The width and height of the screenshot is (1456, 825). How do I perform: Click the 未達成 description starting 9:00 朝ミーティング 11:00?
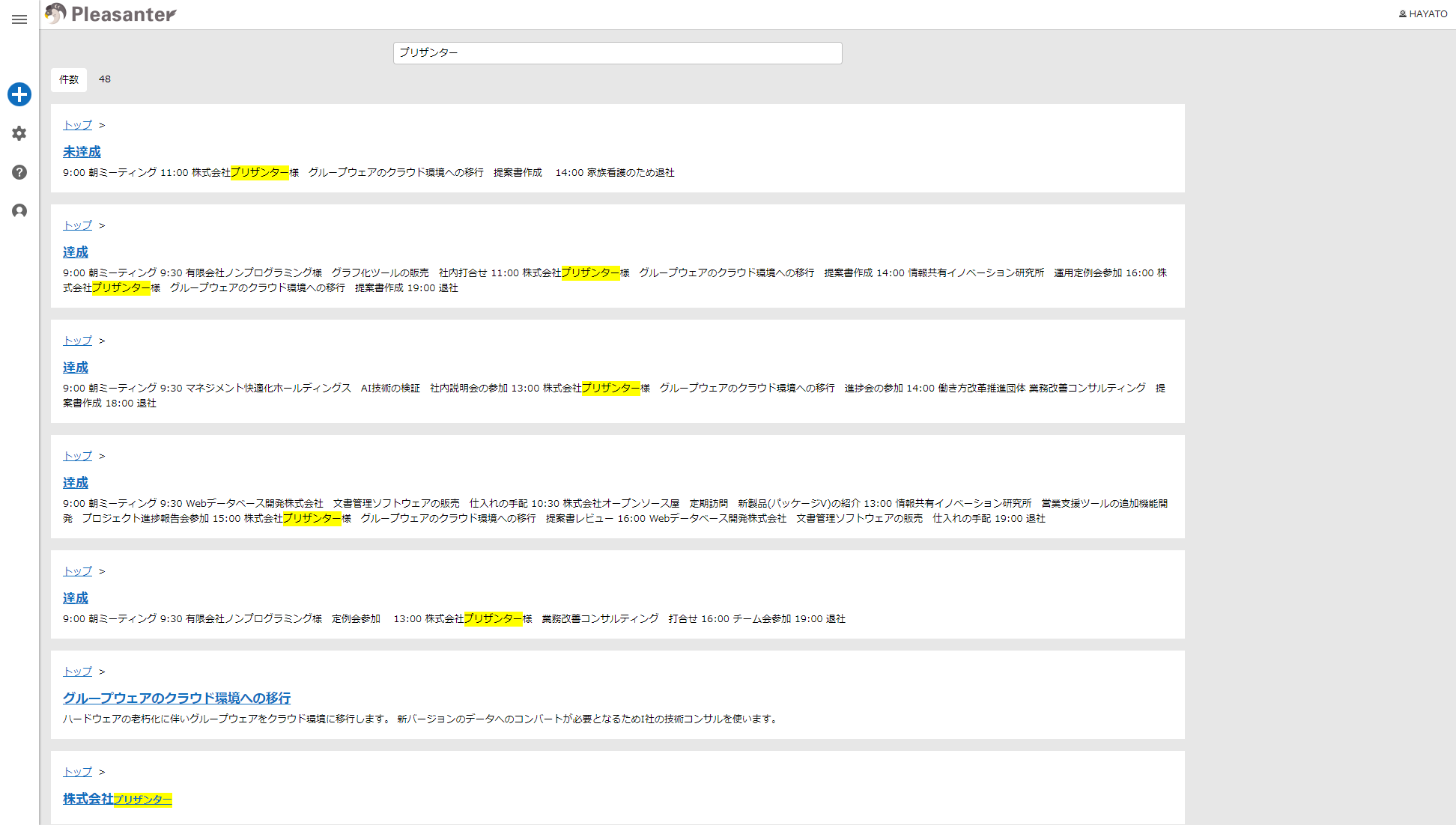point(368,173)
